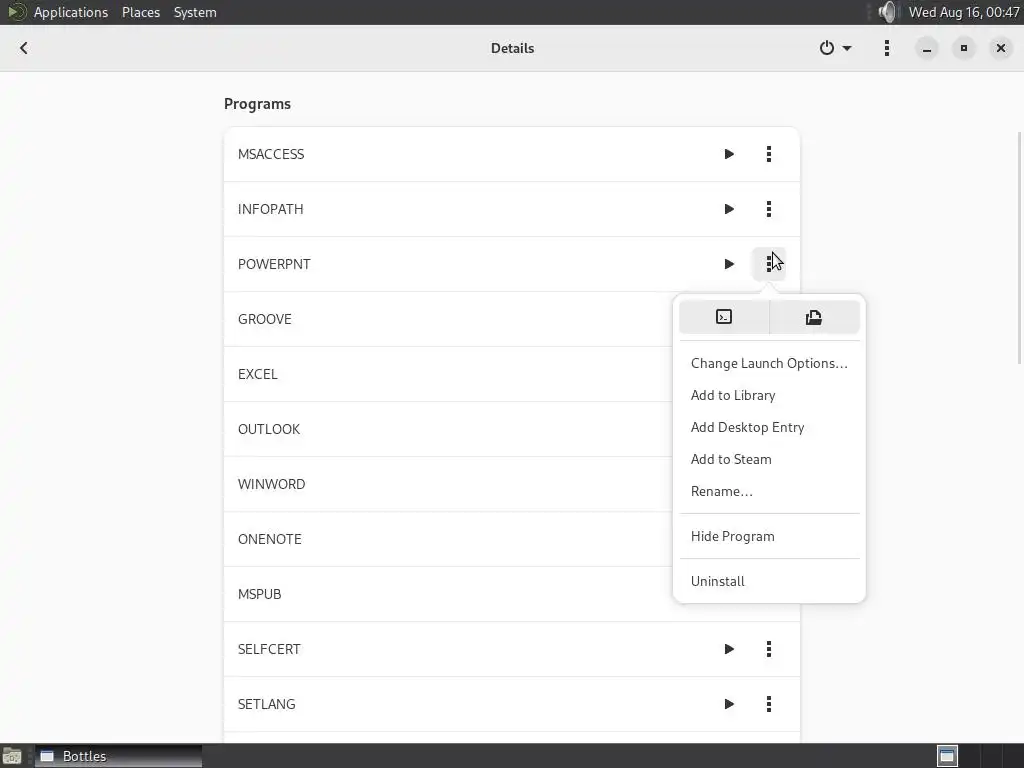Click the vertical scrollbar
The width and height of the screenshot is (1024, 768).
click(x=1020, y=248)
